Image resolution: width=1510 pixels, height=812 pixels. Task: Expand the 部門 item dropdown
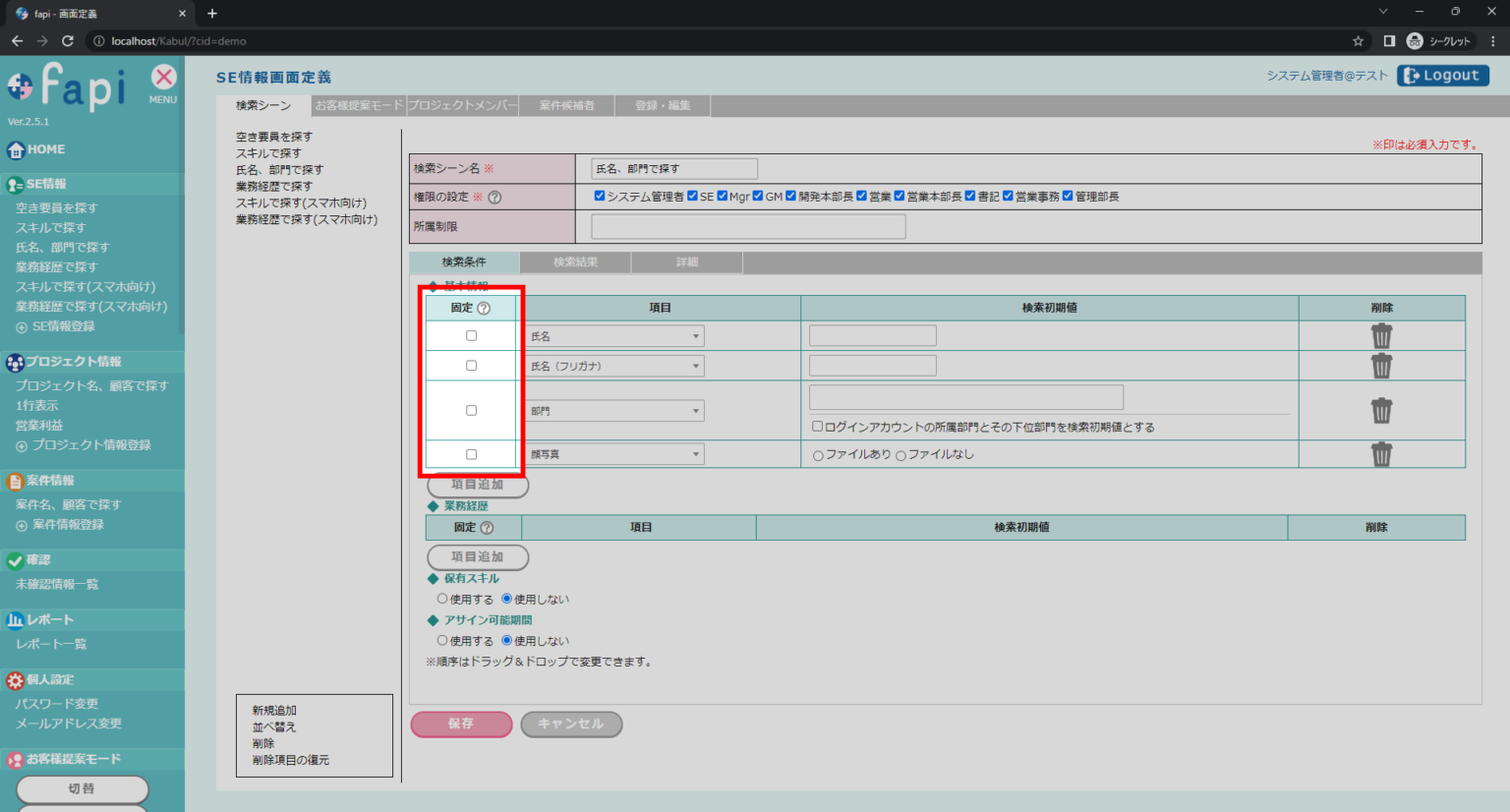[x=614, y=411]
